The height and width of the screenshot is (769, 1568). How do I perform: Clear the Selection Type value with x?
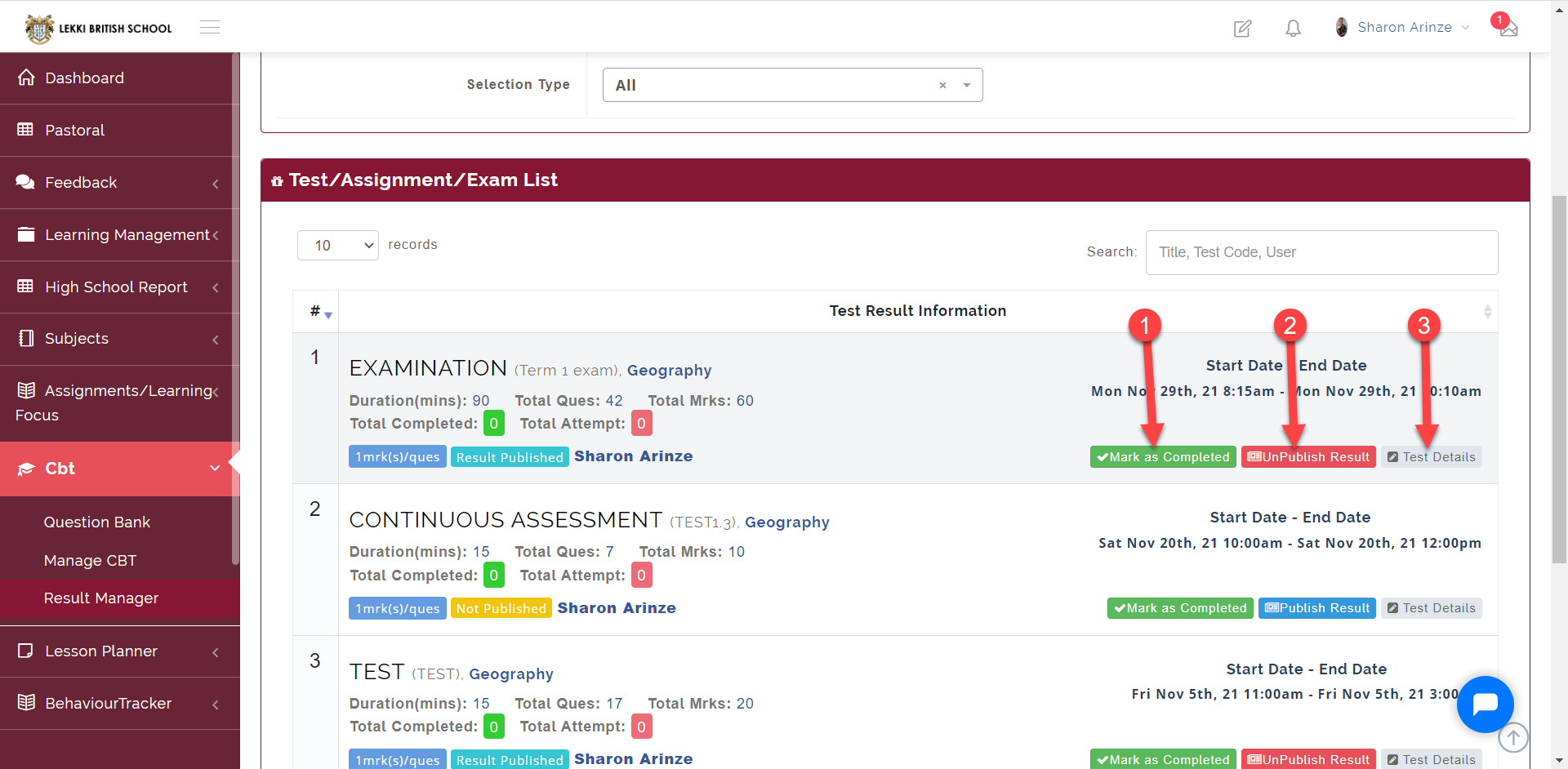tap(942, 85)
